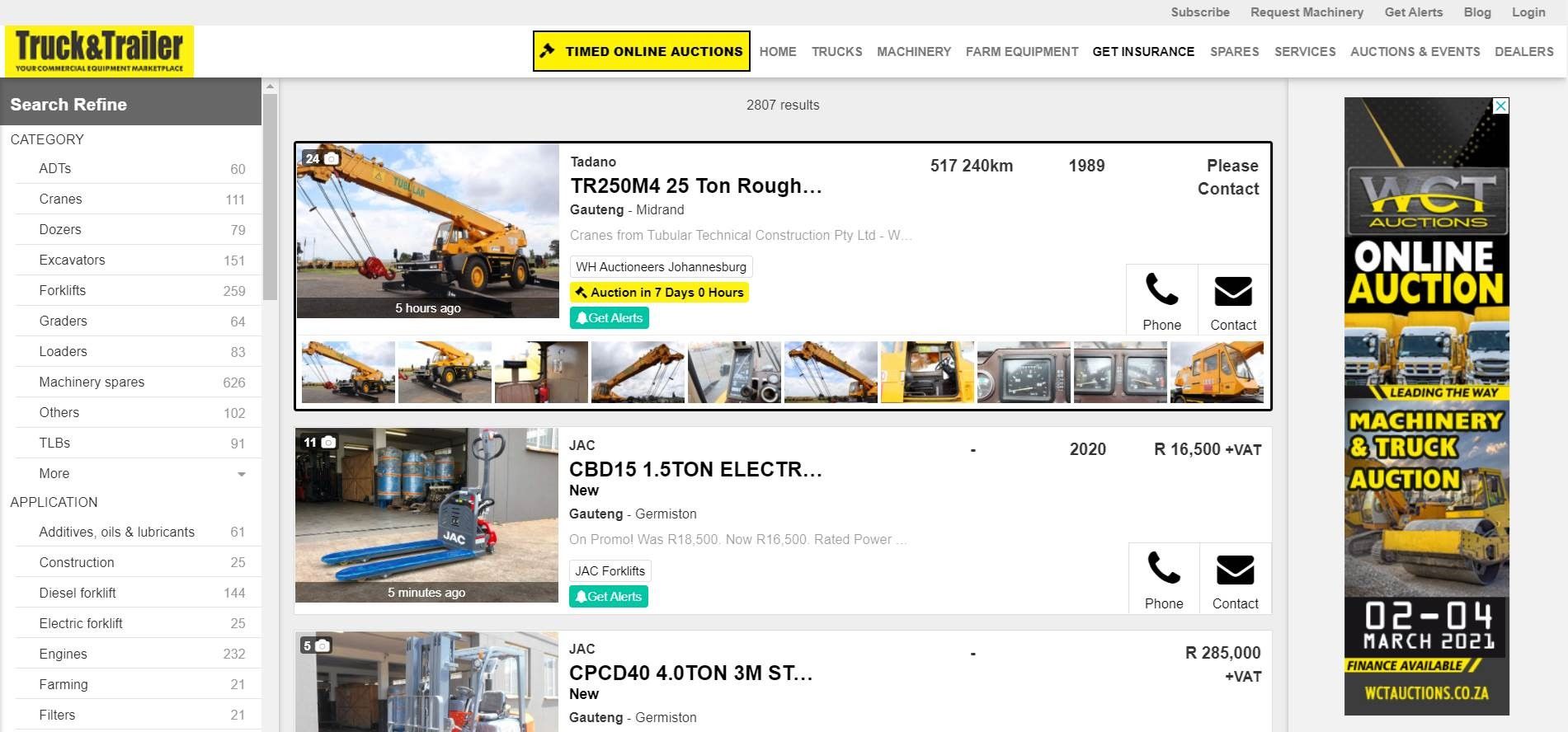1568x732 pixels.
Task: Open main JAC pallet truck photo
Action: (x=426, y=515)
